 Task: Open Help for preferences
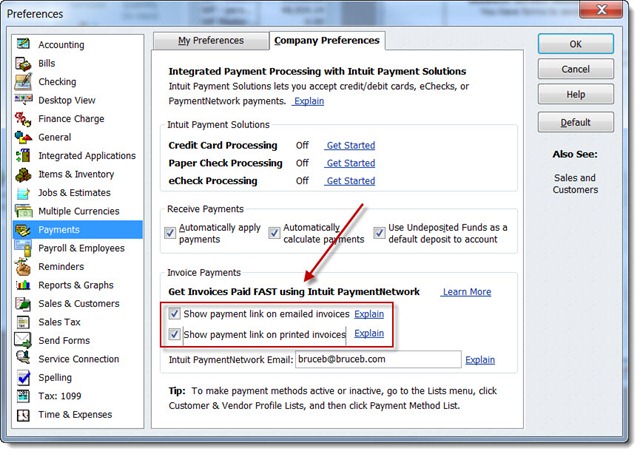click(576, 94)
